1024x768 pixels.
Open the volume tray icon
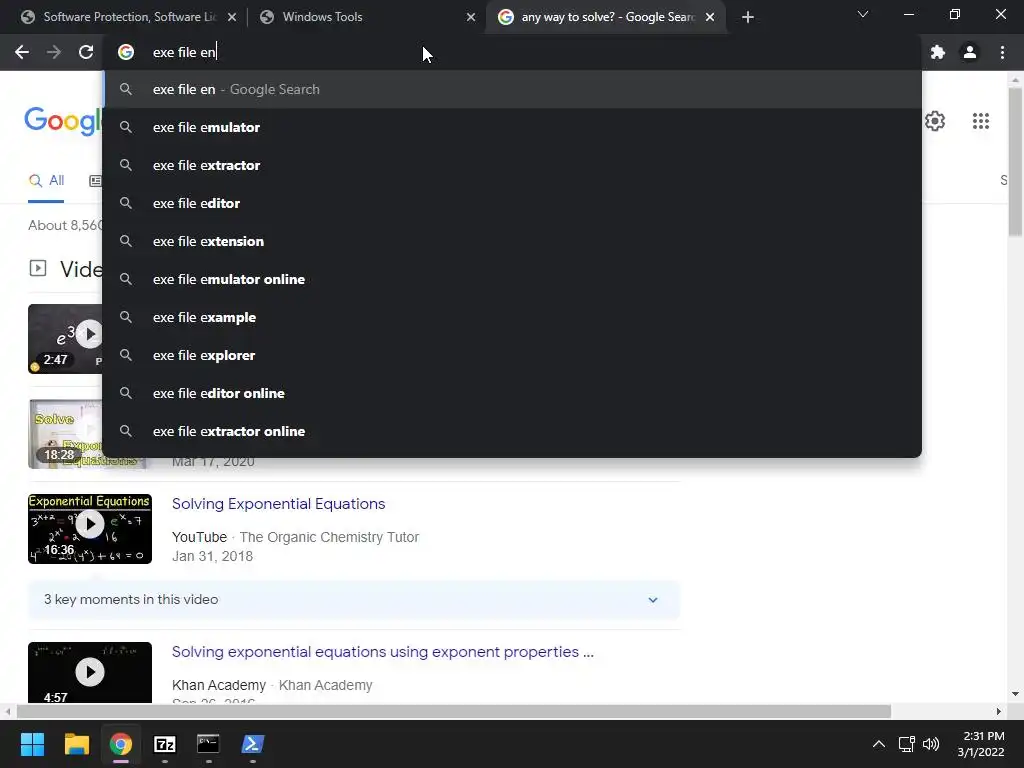pyautogui.click(x=931, y=744)
